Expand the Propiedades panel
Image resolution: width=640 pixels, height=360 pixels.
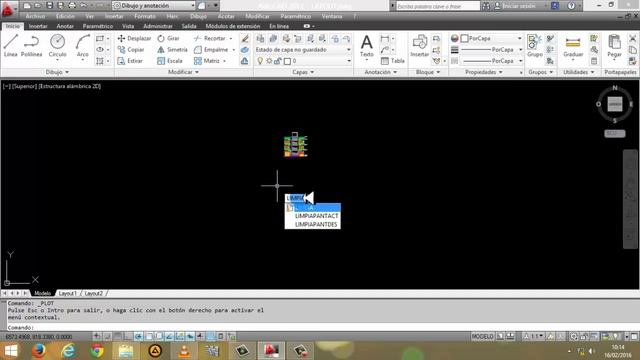[x=484, y=72]
